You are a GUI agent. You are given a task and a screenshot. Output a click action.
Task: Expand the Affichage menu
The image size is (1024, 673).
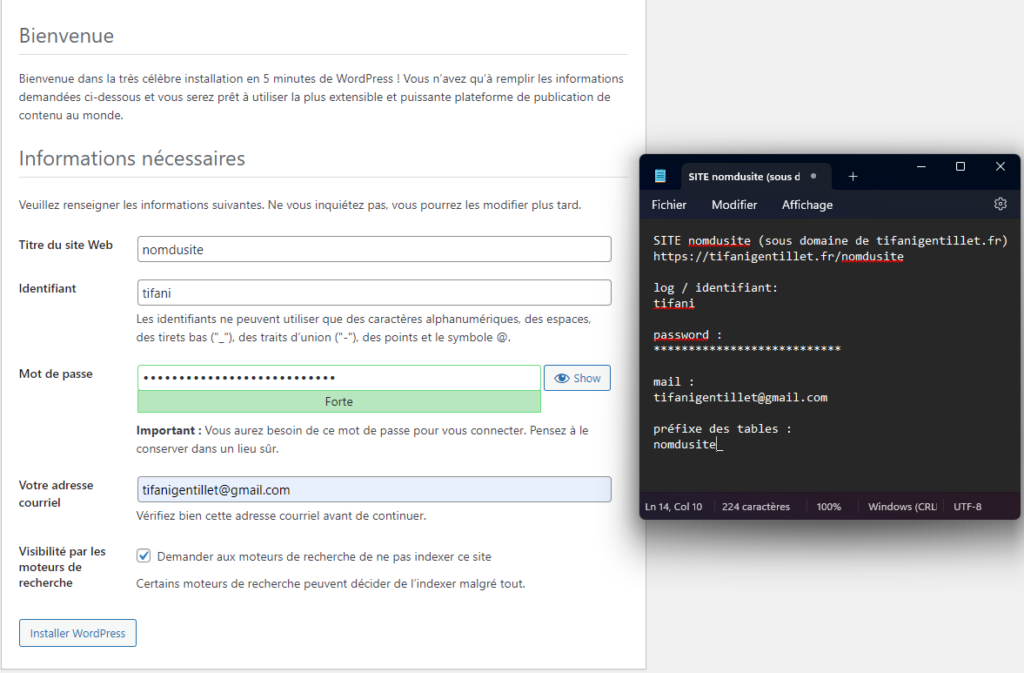tap(807, 205)
